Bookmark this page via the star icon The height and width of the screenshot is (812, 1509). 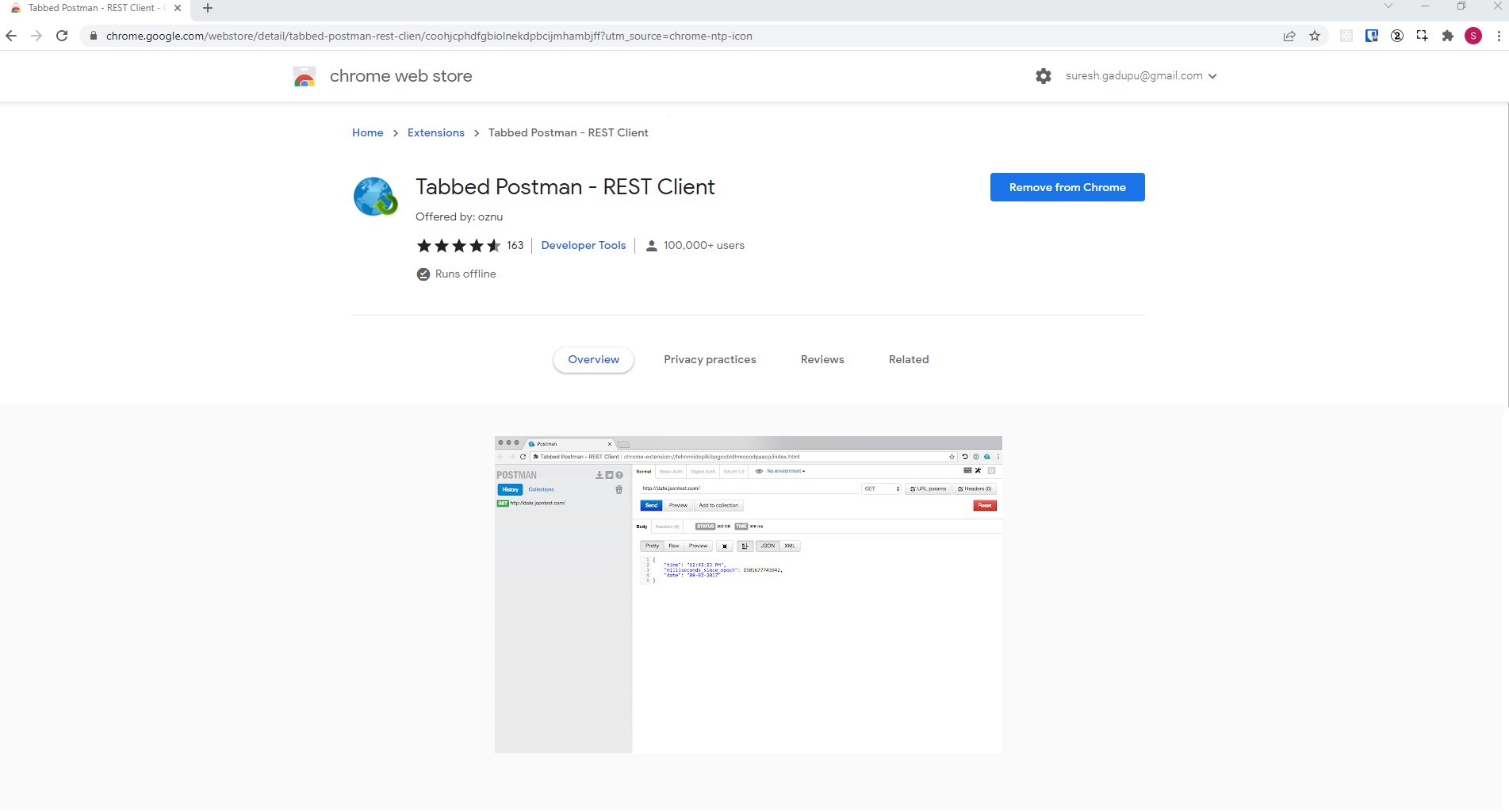point(1315,36)
